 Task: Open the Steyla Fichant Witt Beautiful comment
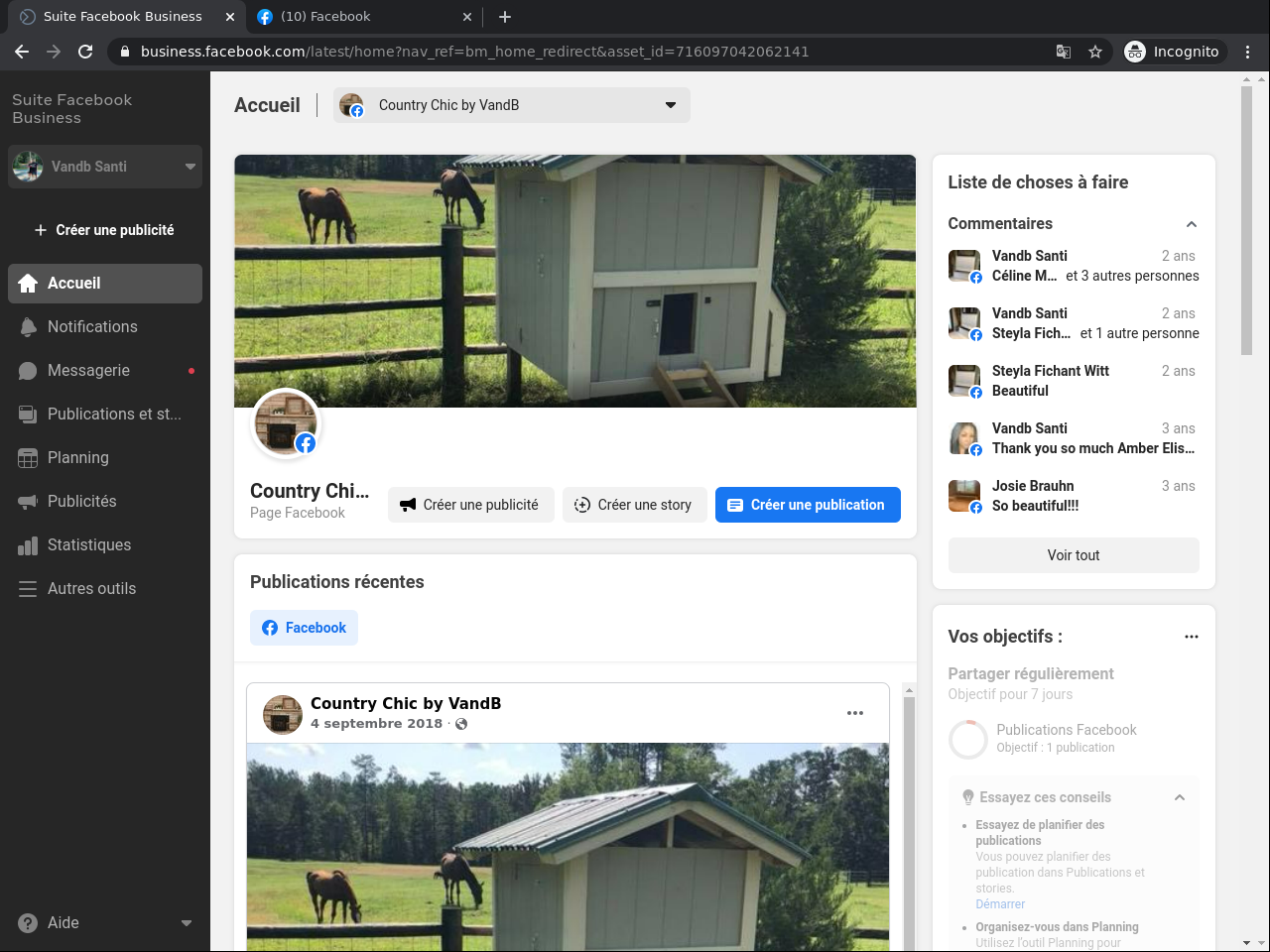coord(1074,381)
